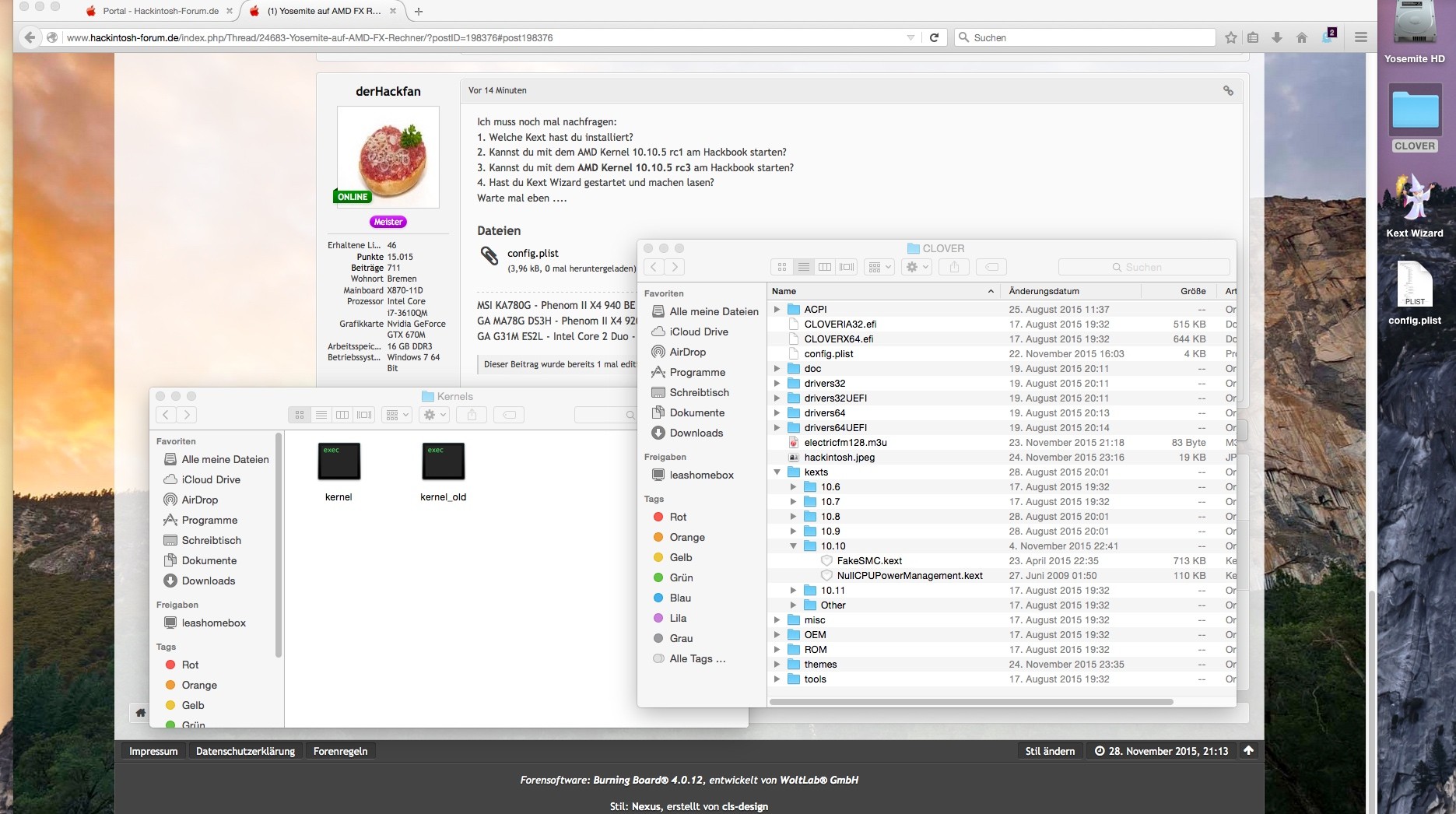Switch CLOVER window to column view

pos(825,267)
